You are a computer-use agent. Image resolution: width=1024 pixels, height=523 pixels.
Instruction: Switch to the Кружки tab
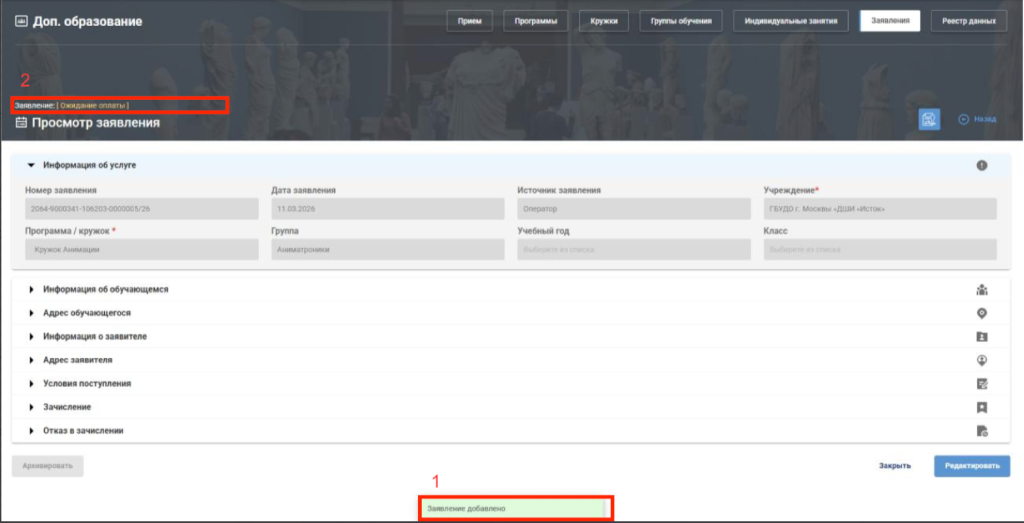coord(603,21)
